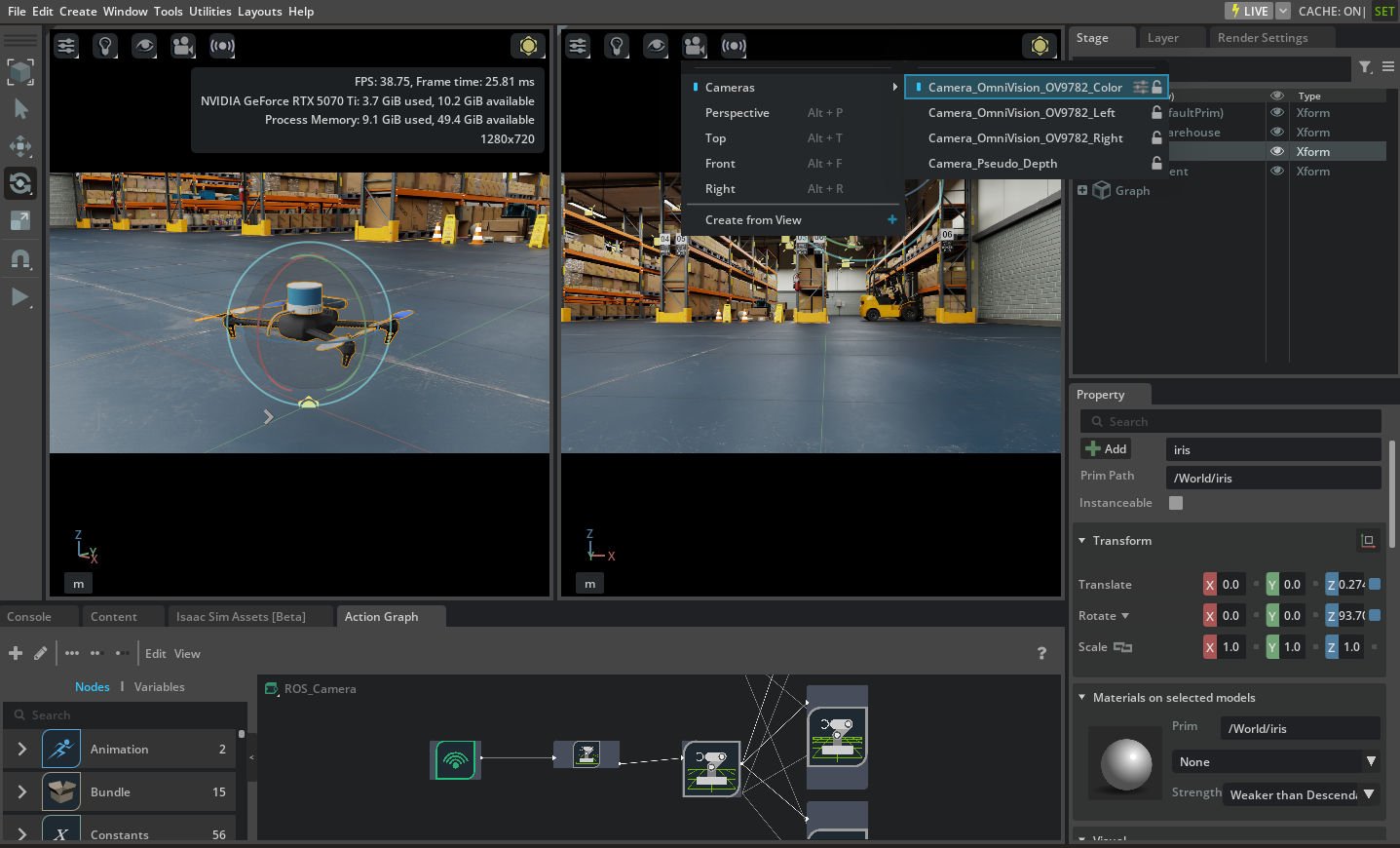Click the Translate X value field
This screenshot has height=848, width=1400.
1230,585
